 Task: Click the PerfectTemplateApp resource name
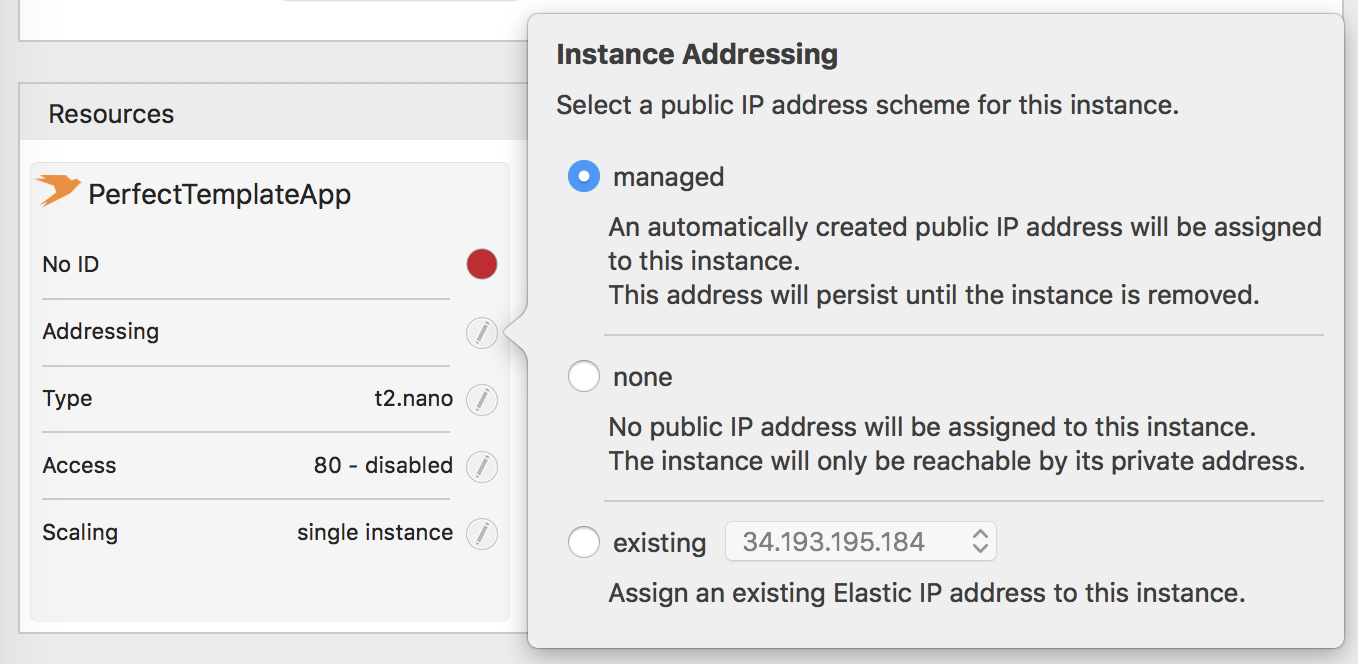pyautogui.click(x=220, y=194)
